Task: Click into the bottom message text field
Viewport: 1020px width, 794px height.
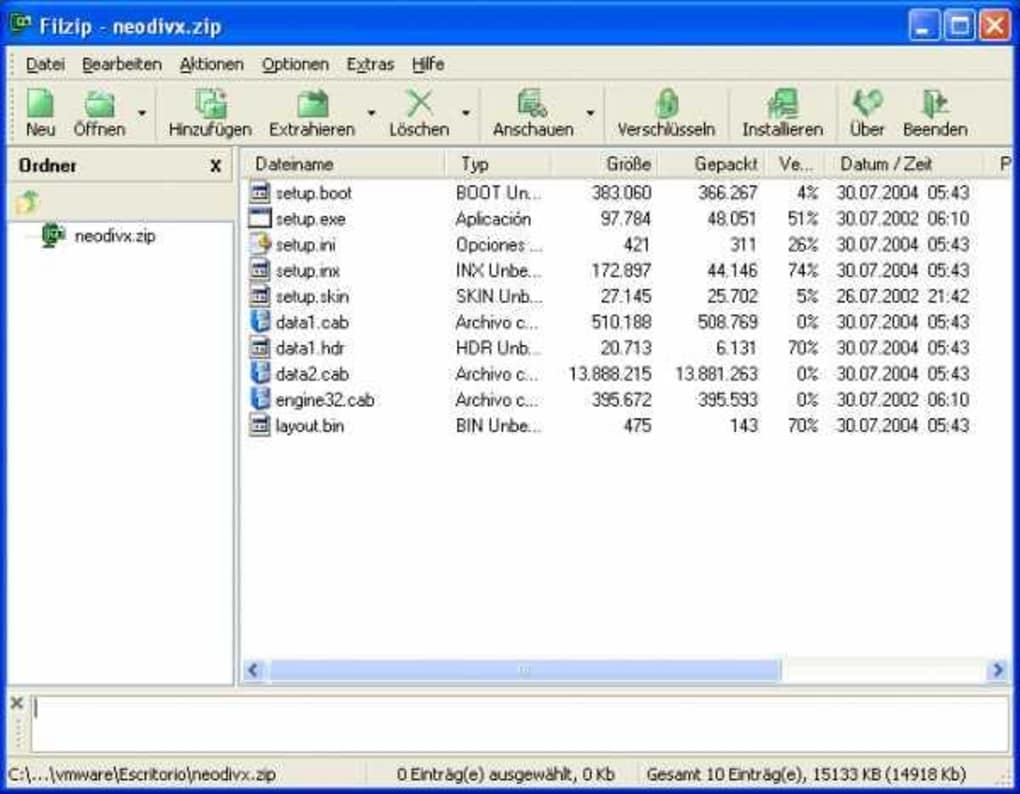Action: [519, 723]
